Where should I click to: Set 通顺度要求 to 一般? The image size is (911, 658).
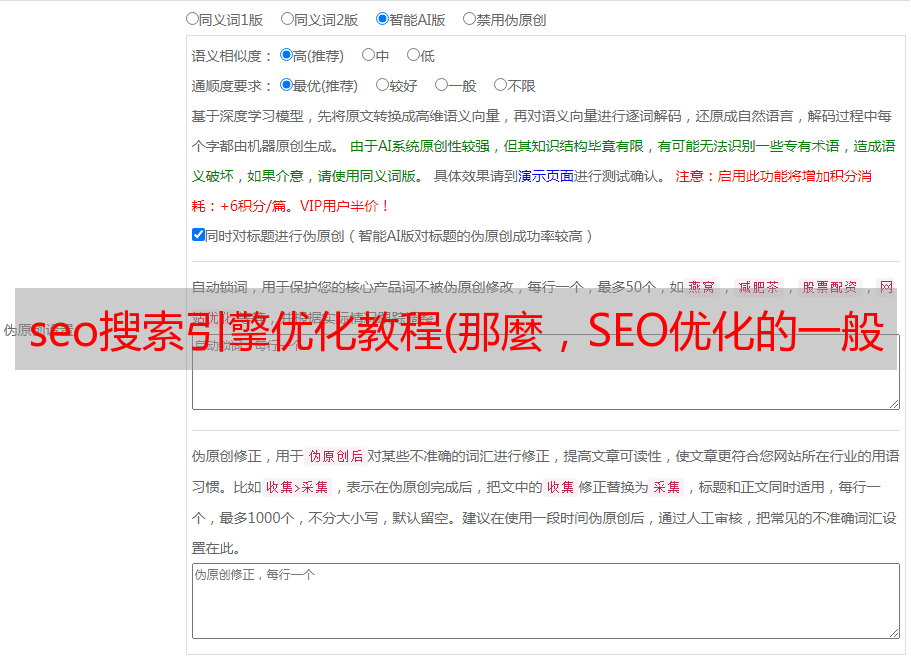tap(442, 85)
